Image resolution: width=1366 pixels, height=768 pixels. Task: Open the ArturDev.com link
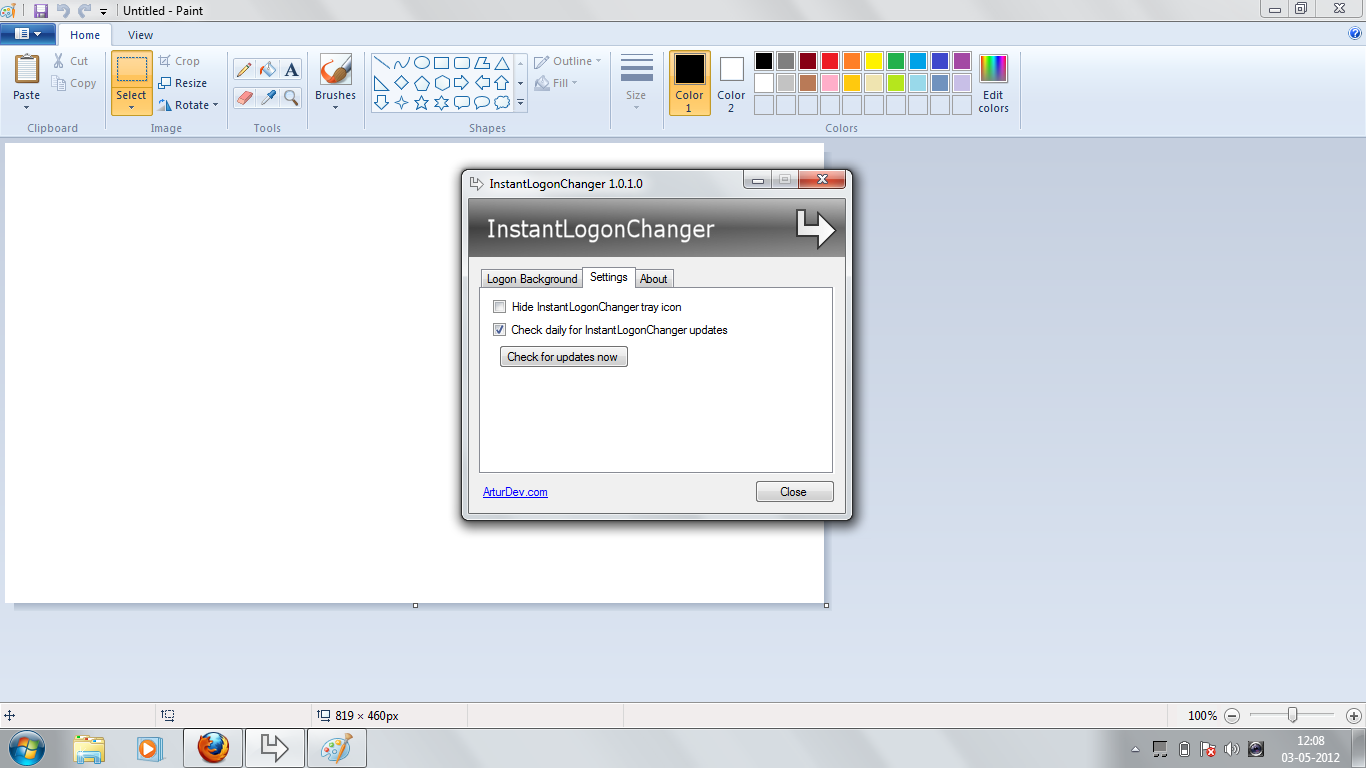tap(515, 492)
